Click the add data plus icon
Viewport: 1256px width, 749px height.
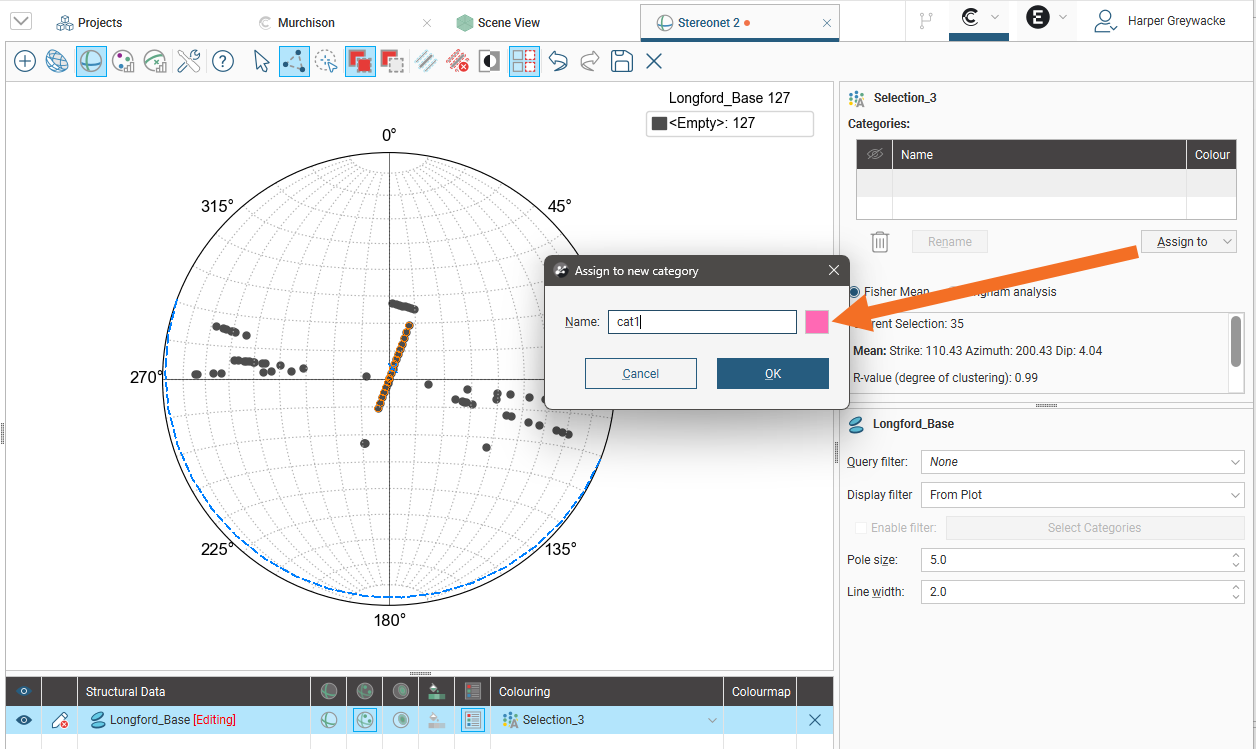pos(25,62)
